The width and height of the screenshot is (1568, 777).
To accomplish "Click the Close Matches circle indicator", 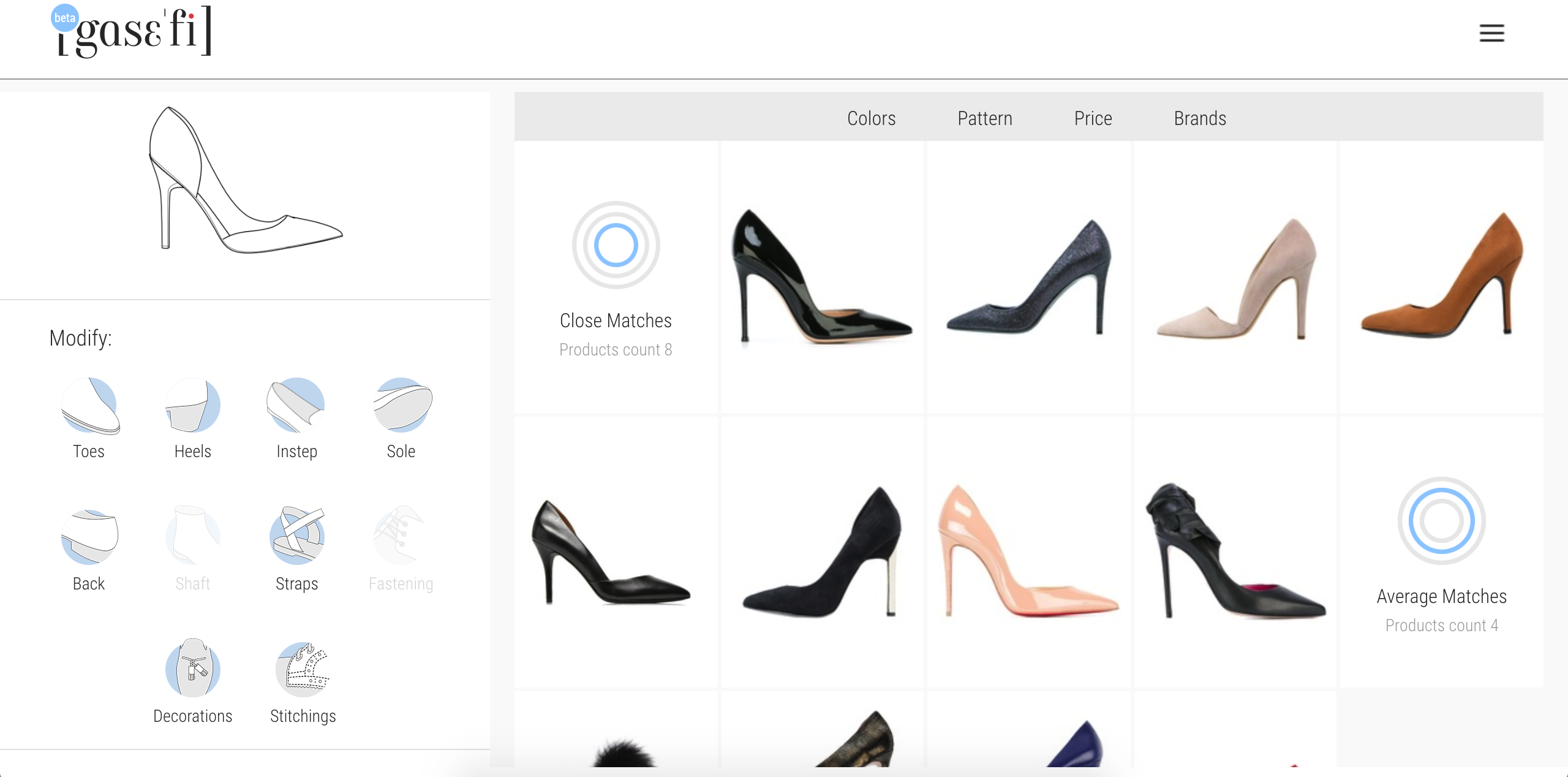I will pos(616,245).
